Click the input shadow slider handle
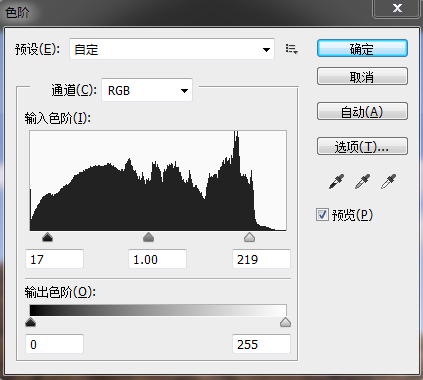Screen dimensions: 423x380 (x=48, y=237)
